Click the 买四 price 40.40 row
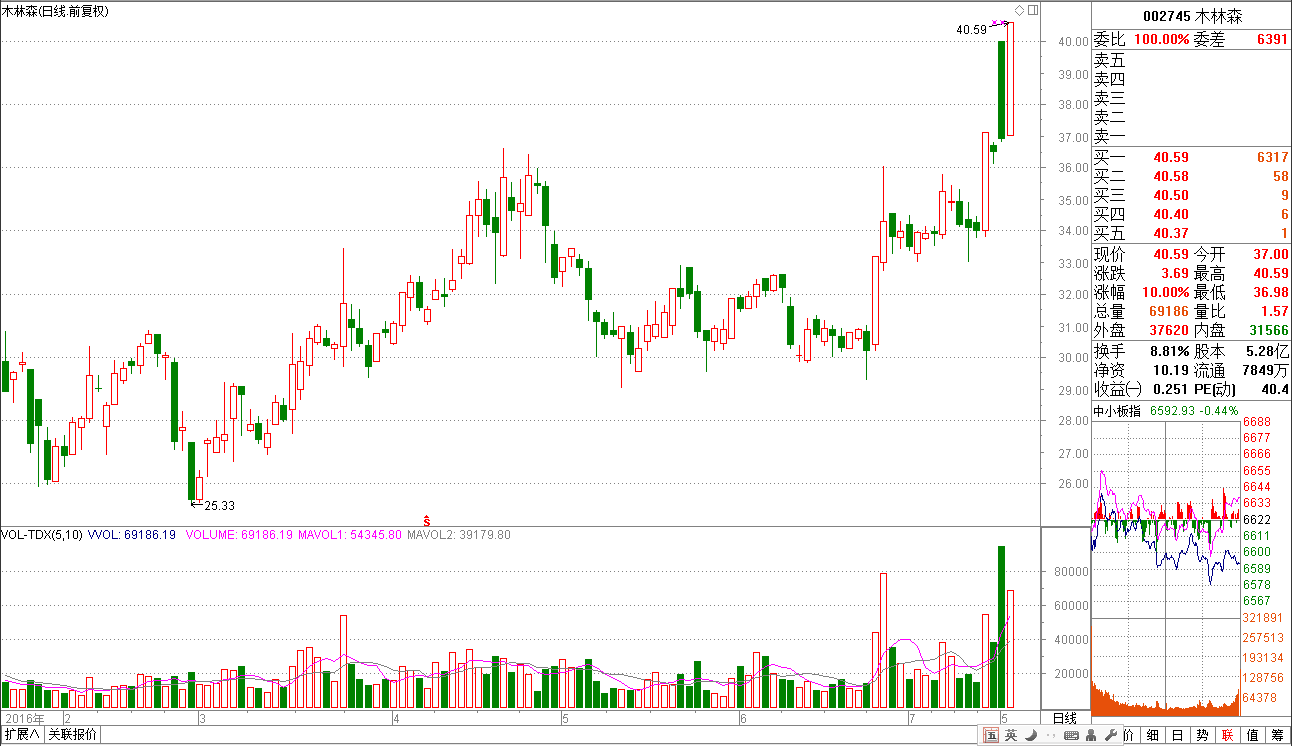This screenshot has height=746, width=1292. (x=1191, y=214)
